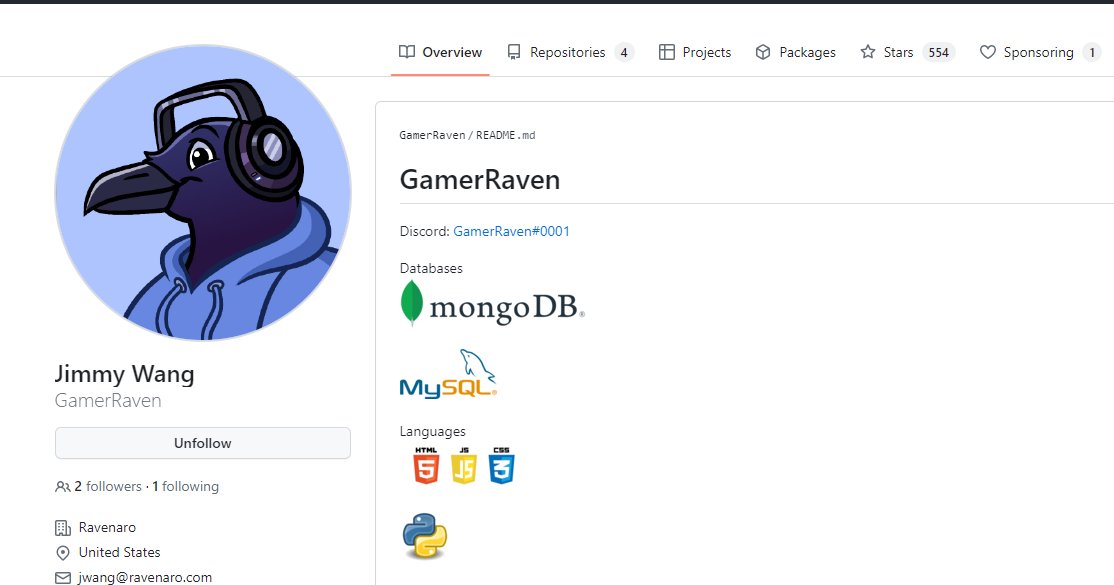Open the raven profile avatar image

coord(203,193)
